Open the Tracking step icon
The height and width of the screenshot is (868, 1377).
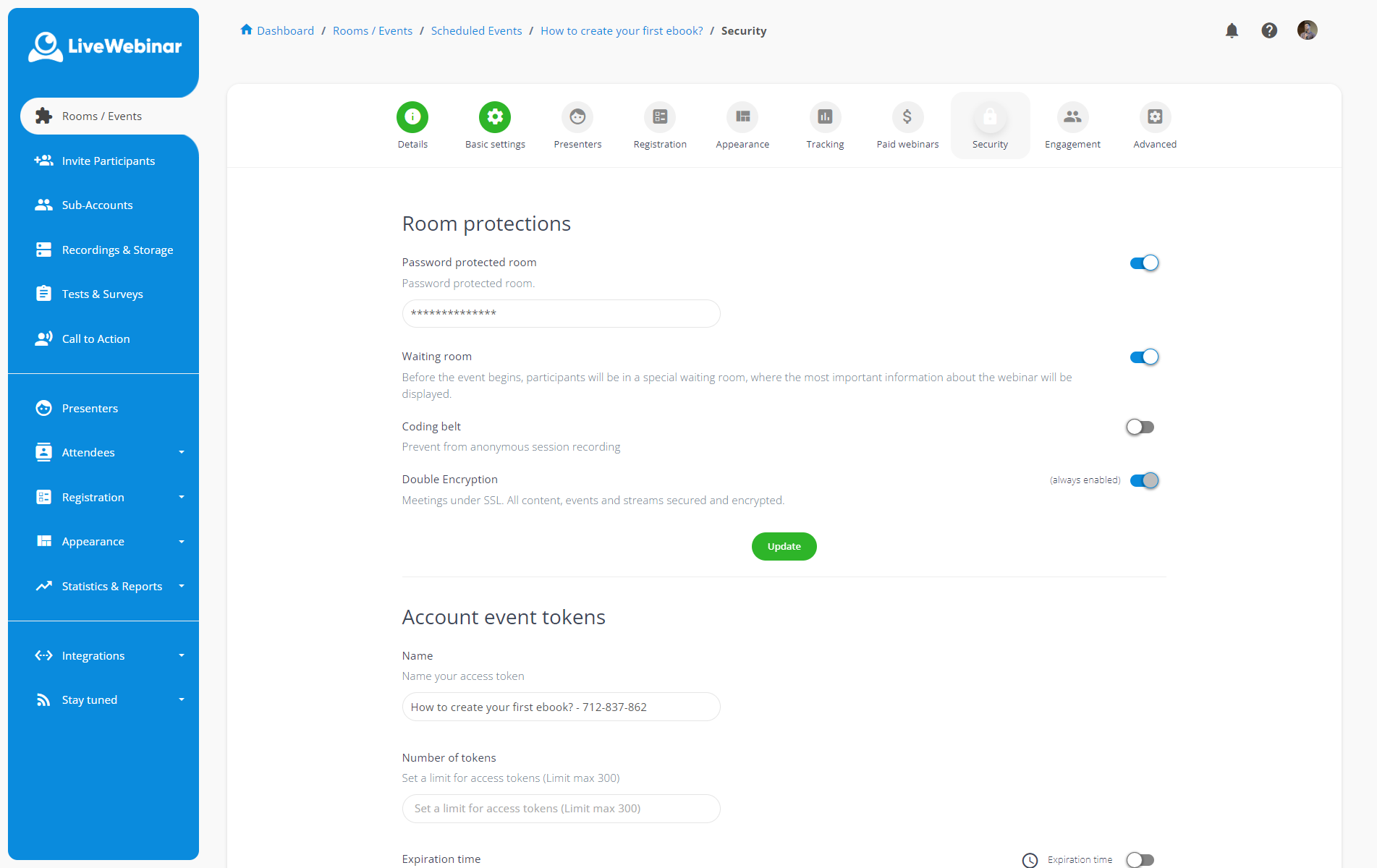[x=825, y=117]
